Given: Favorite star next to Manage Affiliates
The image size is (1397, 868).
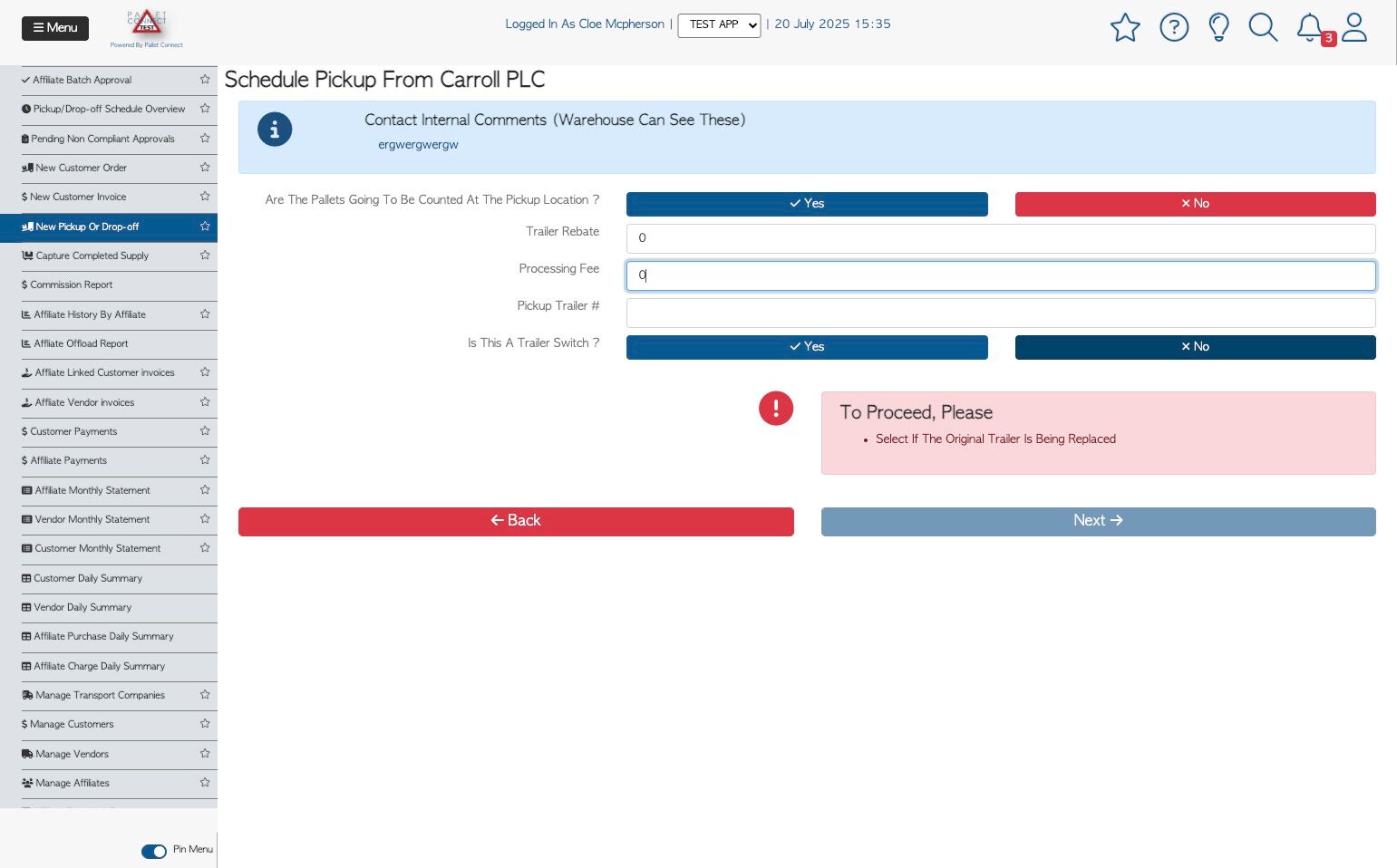Looking at the screenshot, I should pos(205,782).
